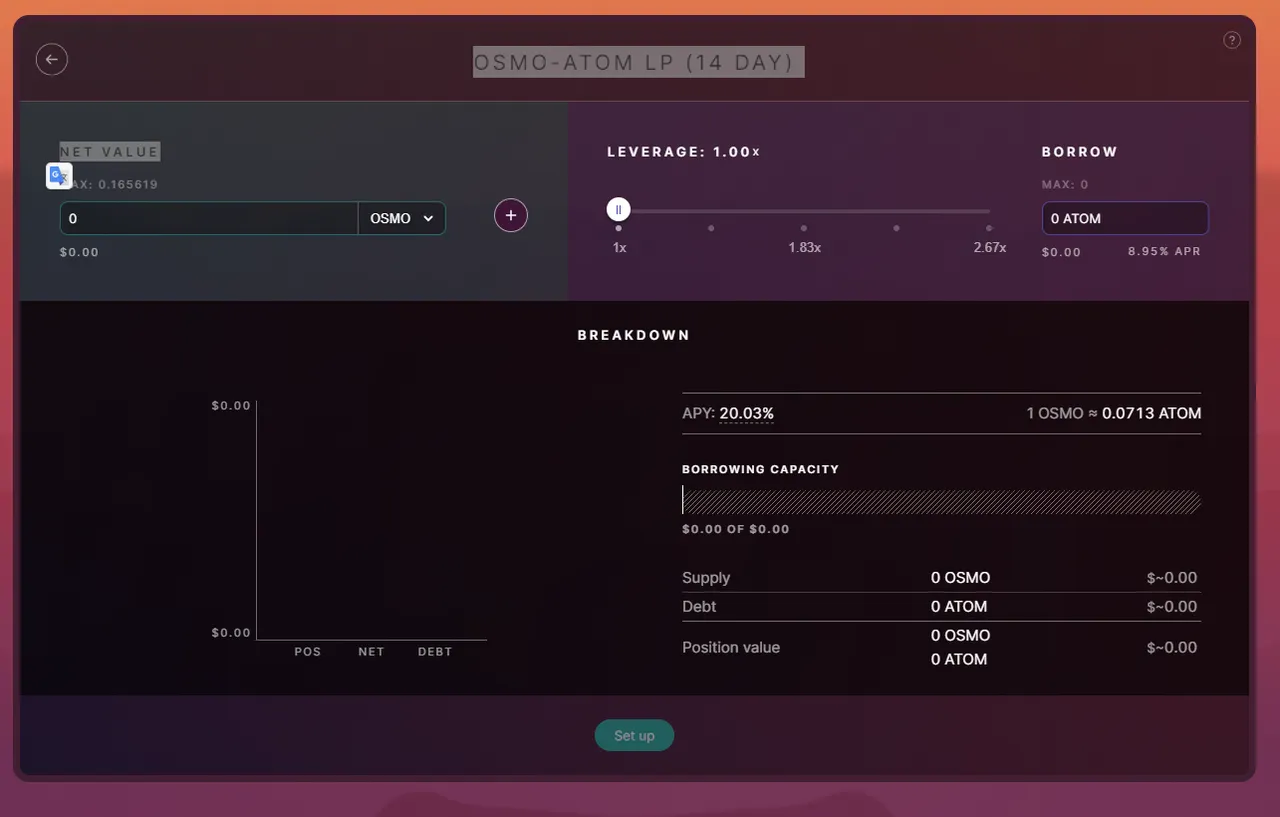Set leverage to the 1.83x mark
Viewport: 1280px width, 817px height.
coord(804,228)
